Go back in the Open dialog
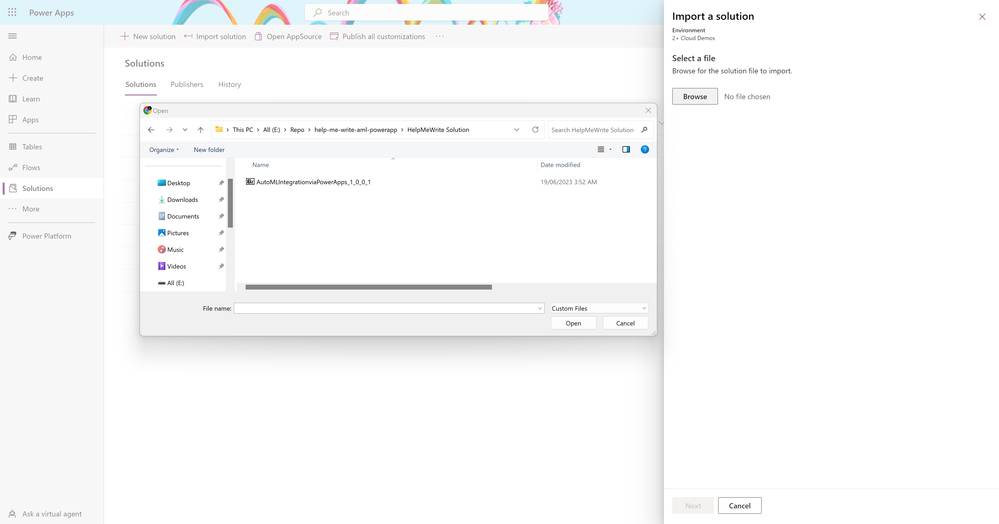 [151, 129]
